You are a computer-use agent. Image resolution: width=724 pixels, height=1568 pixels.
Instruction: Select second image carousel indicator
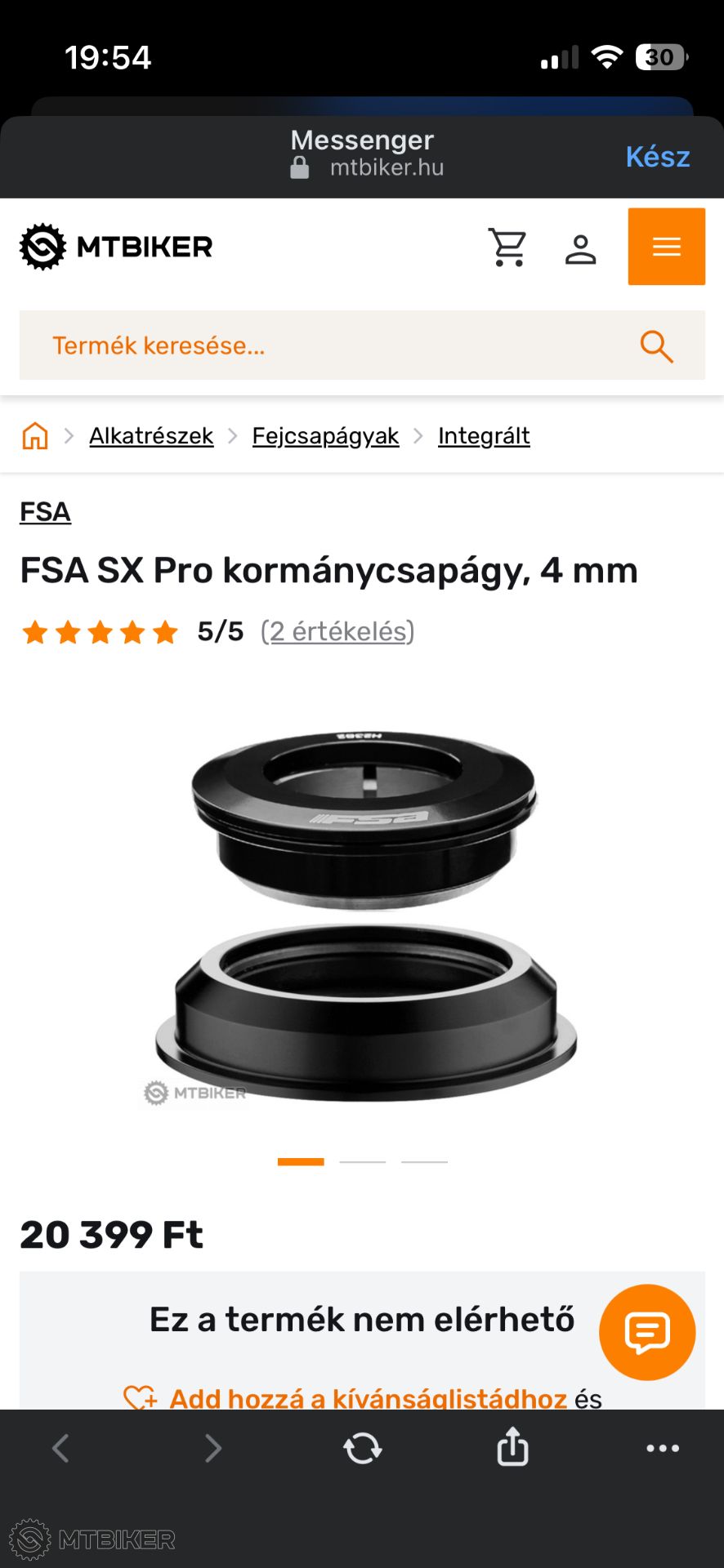pyautogui.click(x=363, y=1161)
